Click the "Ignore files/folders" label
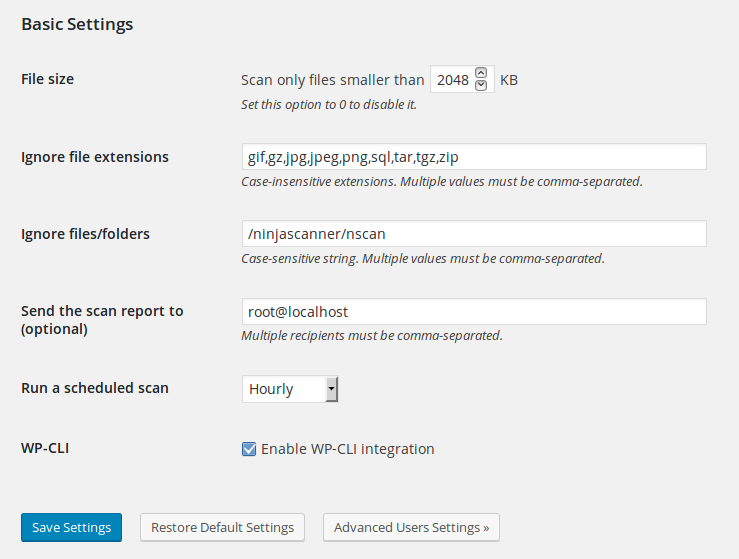 pos(85,234)
